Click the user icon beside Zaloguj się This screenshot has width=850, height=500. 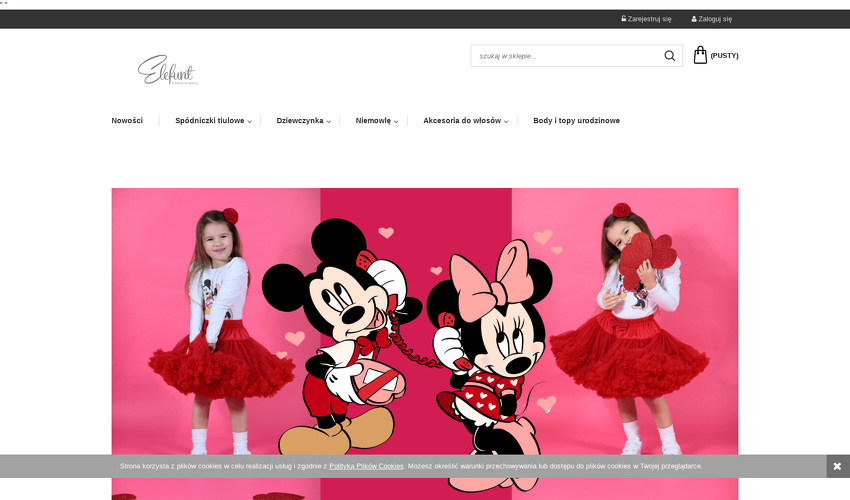pos(694,19)
